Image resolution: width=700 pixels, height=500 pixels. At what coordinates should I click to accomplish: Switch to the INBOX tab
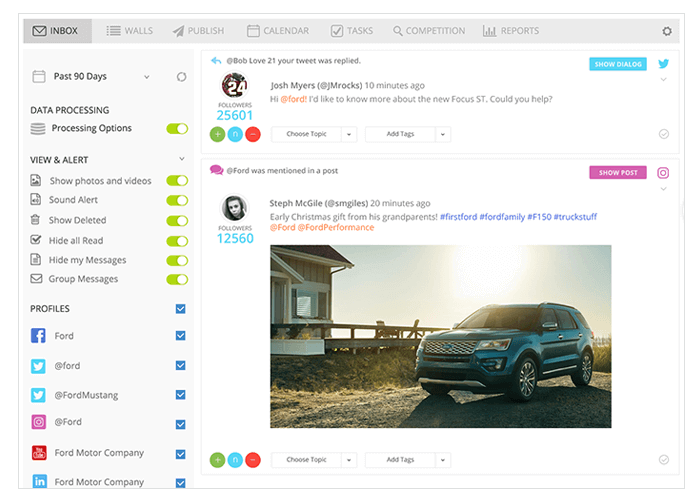pyautogui.click(x=58, y=31)
